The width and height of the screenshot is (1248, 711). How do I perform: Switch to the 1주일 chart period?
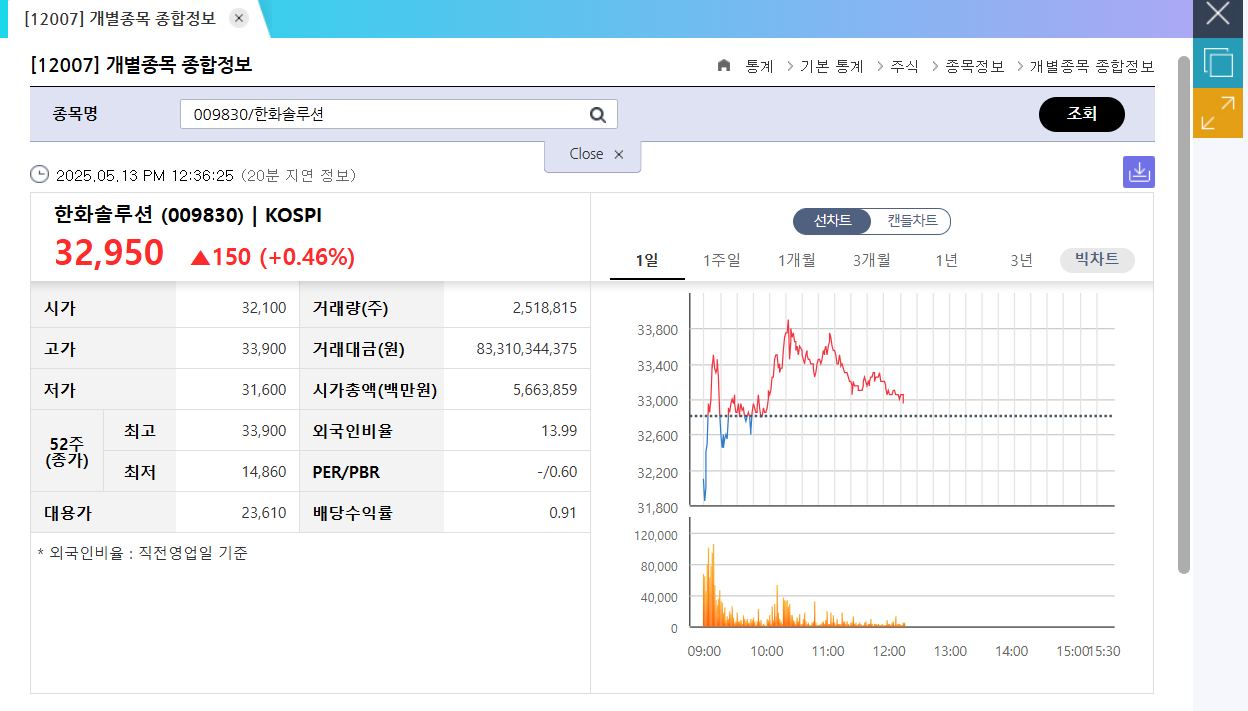[x=721, y=259]
